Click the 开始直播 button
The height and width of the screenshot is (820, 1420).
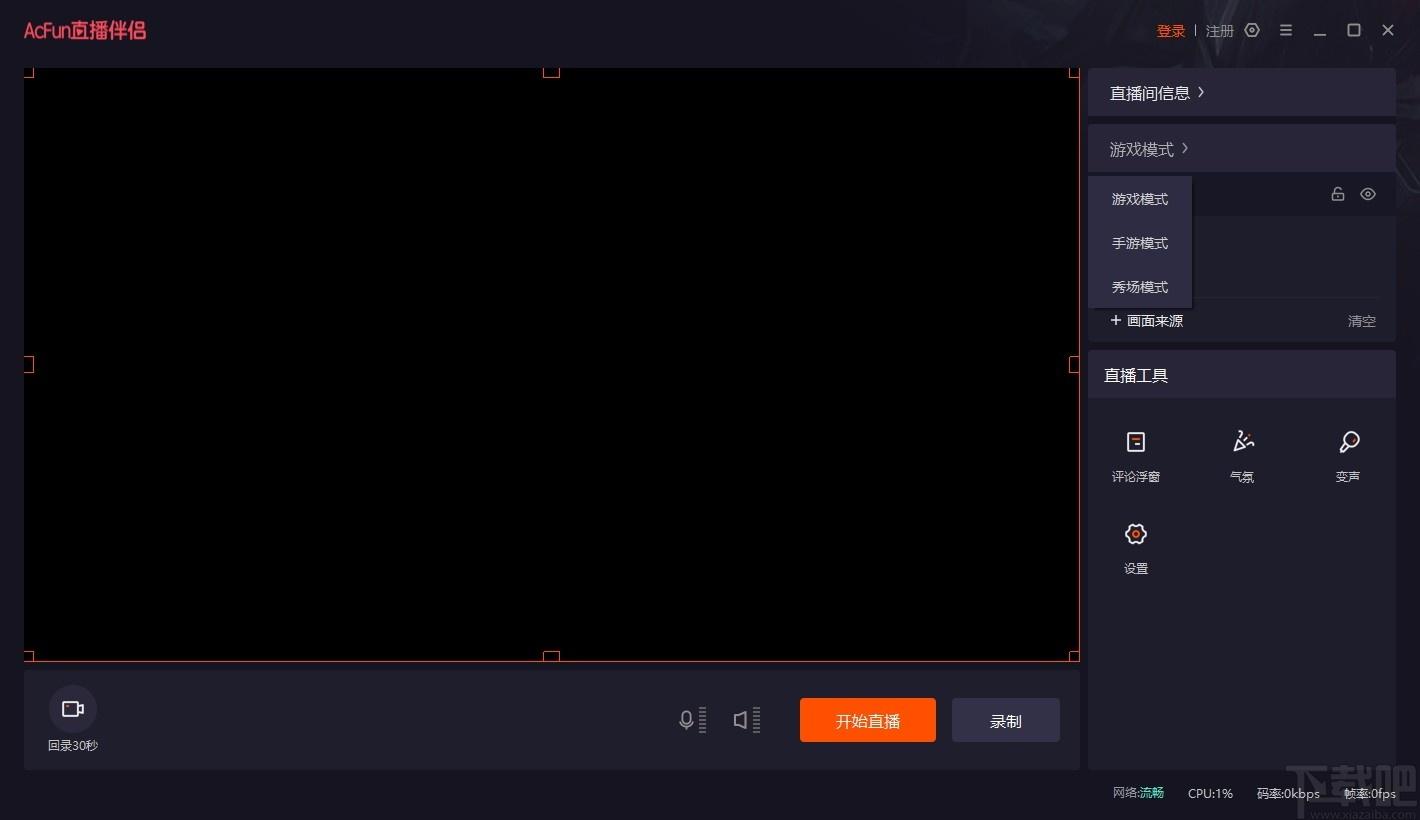point(868,720)
